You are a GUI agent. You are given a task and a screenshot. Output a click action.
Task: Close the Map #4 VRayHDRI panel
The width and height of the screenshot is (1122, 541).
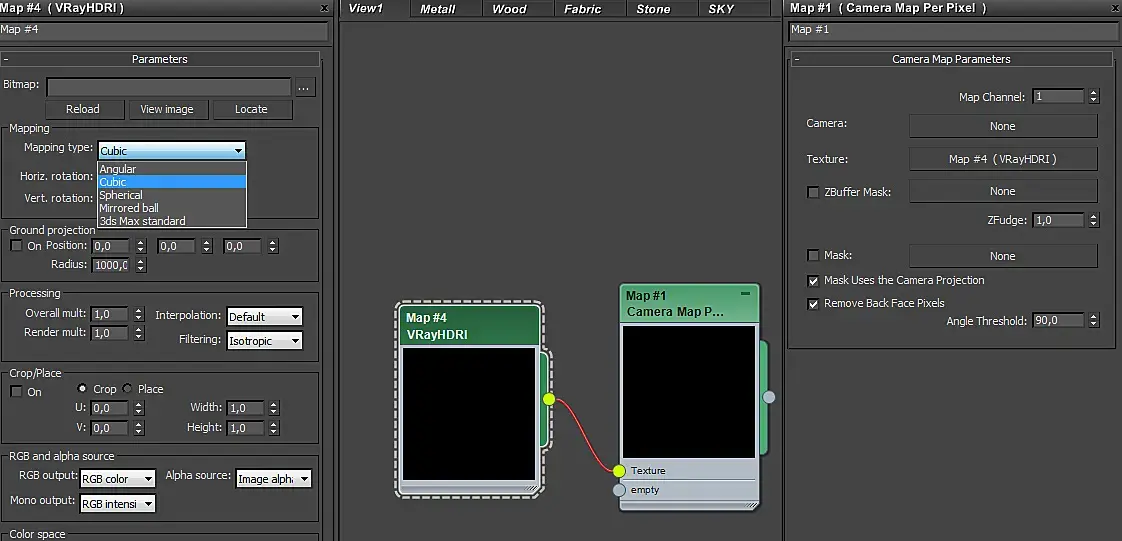(324, 9)
